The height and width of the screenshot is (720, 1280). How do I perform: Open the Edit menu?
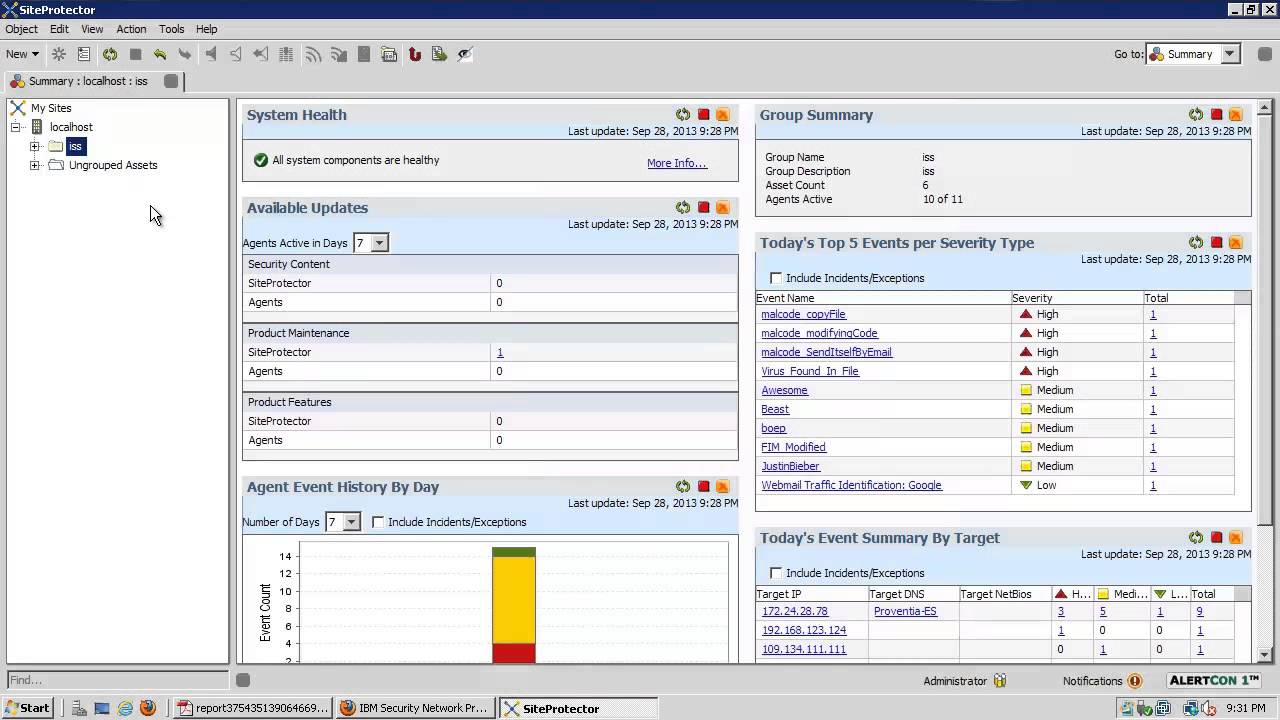pyautogui.click(x=59, y=29)
